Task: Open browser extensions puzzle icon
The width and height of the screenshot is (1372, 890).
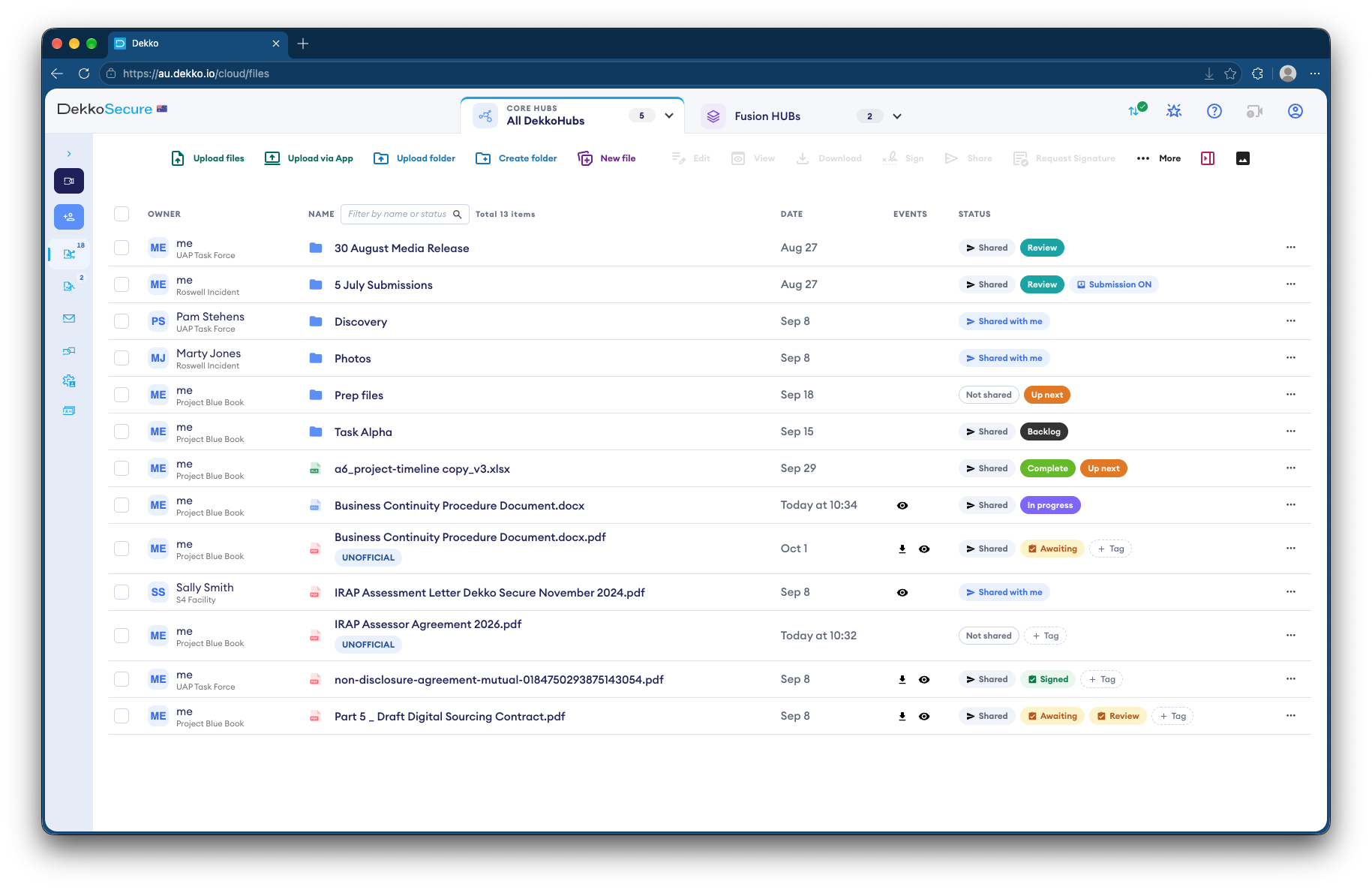Action: coord(1258,74)
